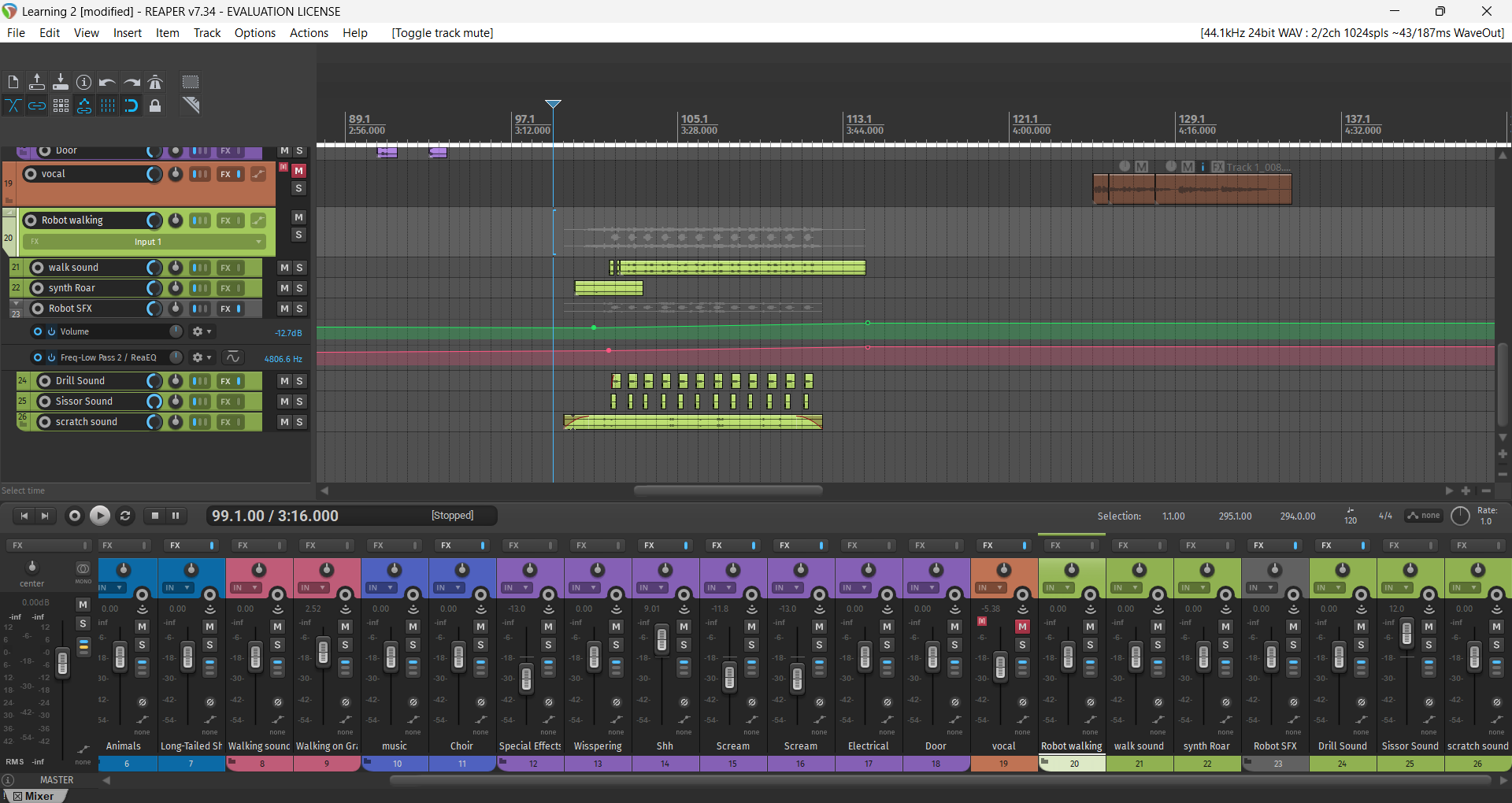Image resolution: width=1512 pixels, height=803 pixels.
Task: Open the Edit menu
Action: click(50, 33)
